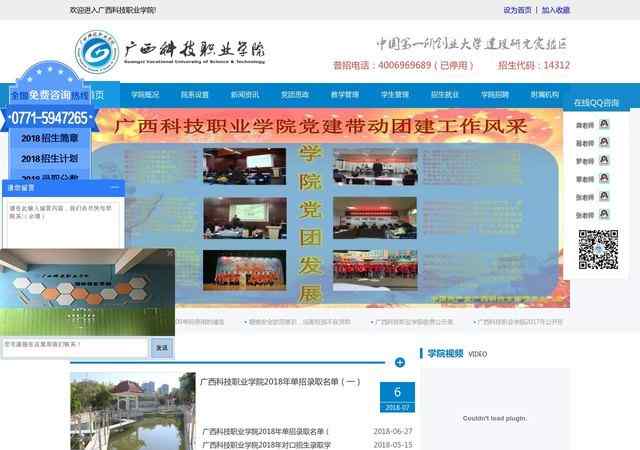Click the bottom-left stage performance photo
Screen dimensions: 640x450
click(x=244, y=270)
